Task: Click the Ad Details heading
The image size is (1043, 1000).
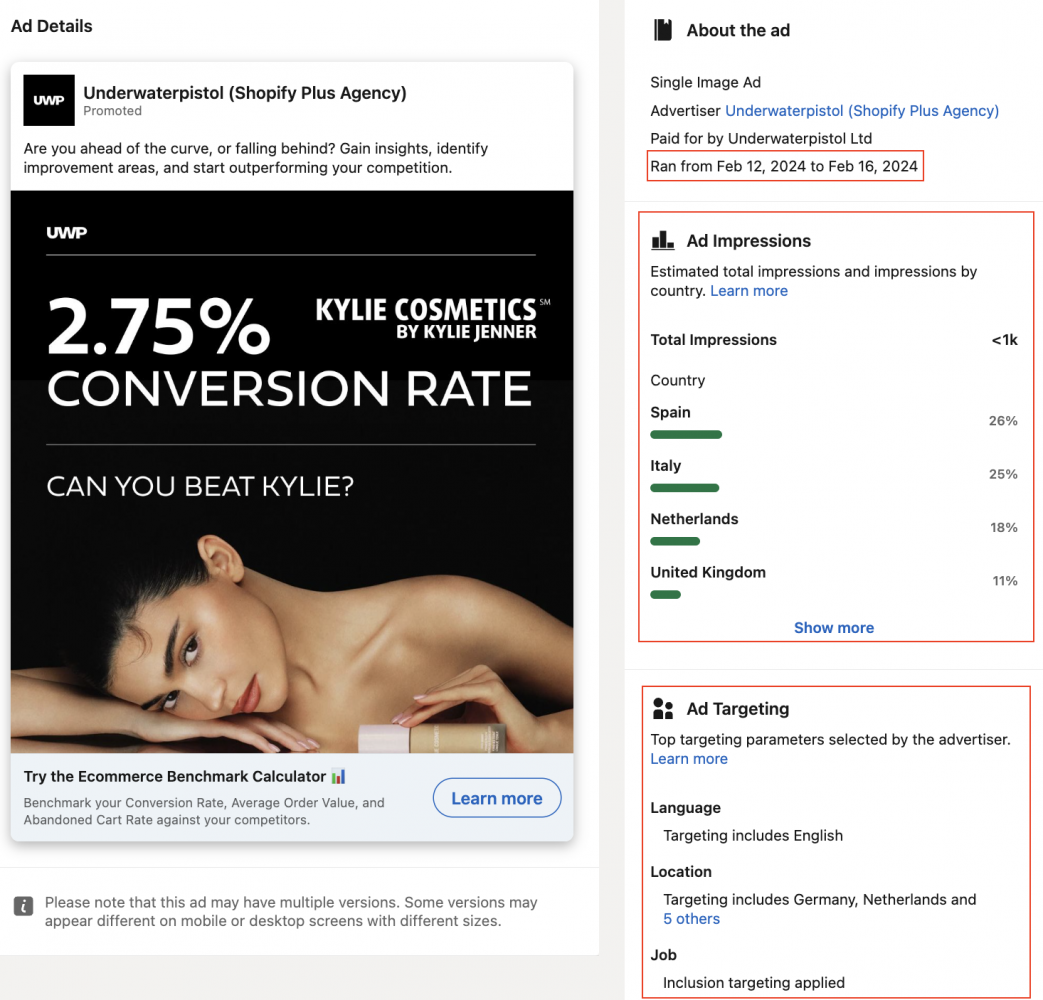Action: click(52, 26)
